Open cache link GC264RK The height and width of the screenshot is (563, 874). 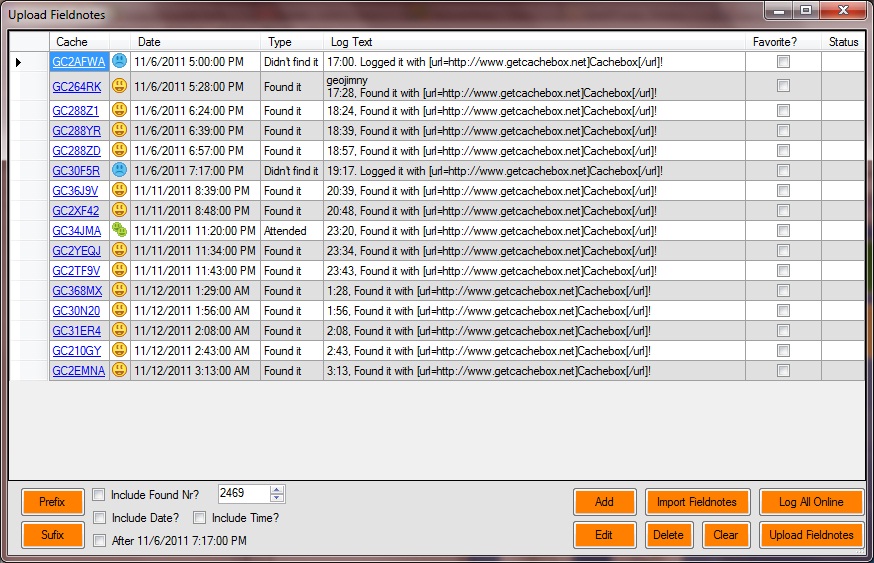pyautogui.click(x=77, y=86)
